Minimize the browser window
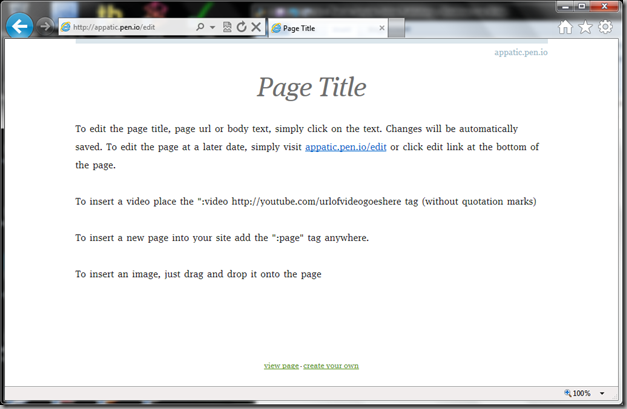This screenshot has height=409, width=627. pyautogui.click(x=565, y=6)
